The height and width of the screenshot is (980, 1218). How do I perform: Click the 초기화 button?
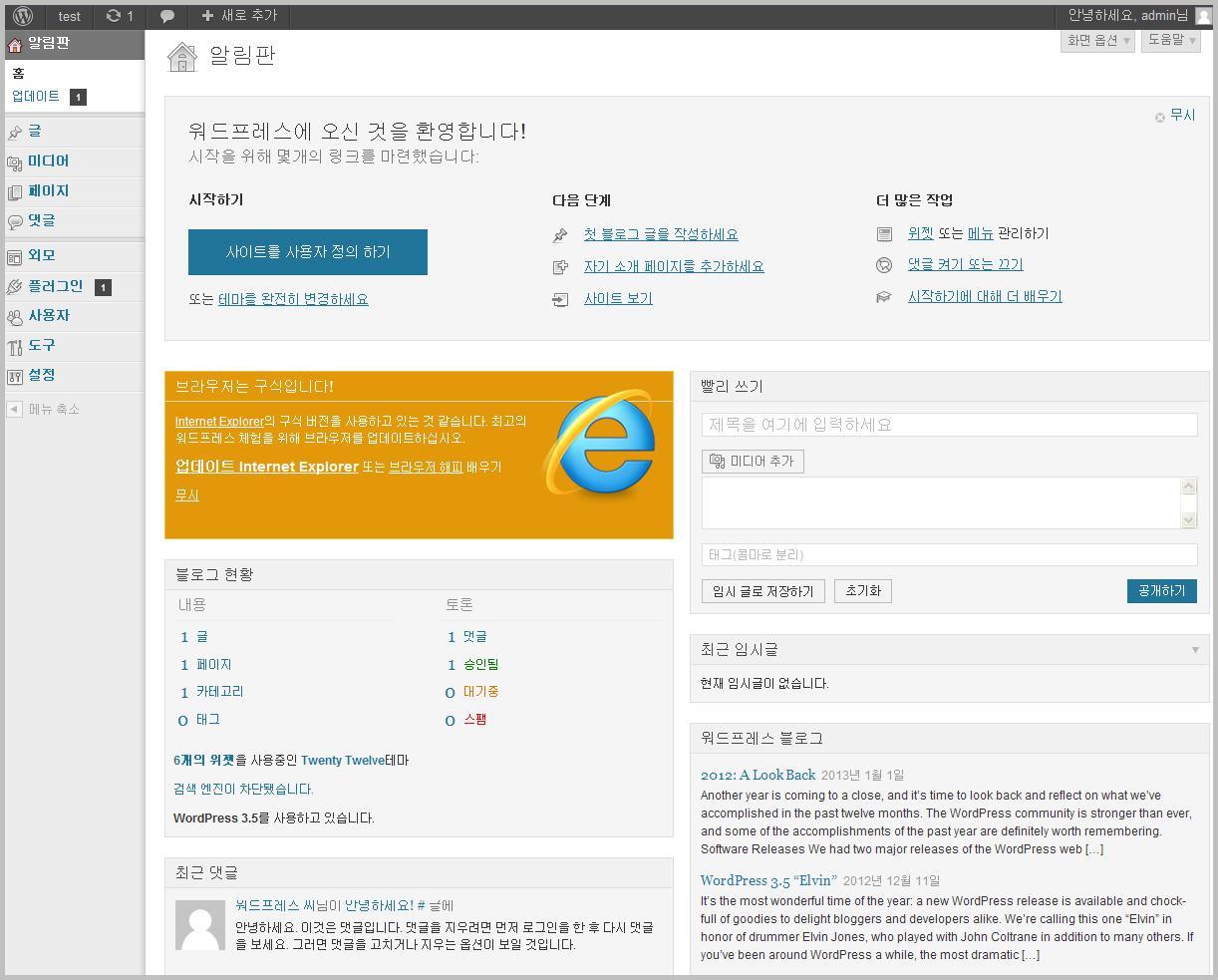pyautogui.click(x=863, y=591)
